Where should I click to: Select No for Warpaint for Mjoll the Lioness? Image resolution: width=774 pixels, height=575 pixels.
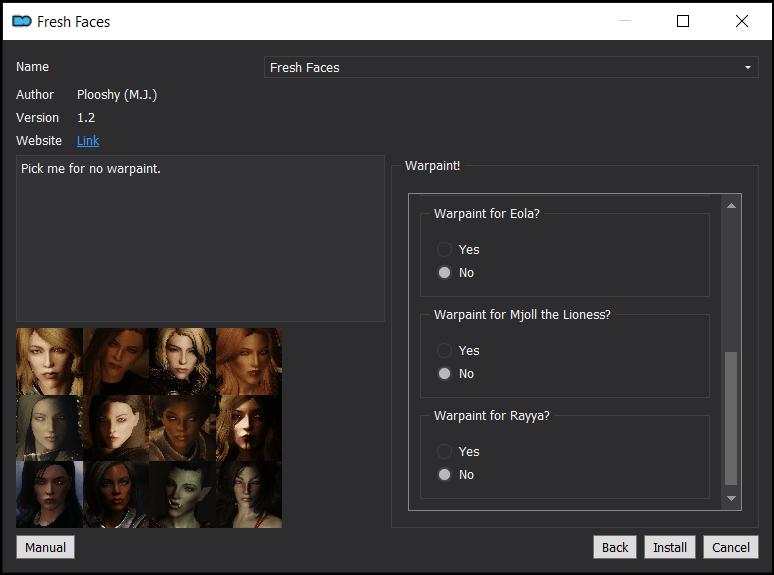[x=444, y=374]
